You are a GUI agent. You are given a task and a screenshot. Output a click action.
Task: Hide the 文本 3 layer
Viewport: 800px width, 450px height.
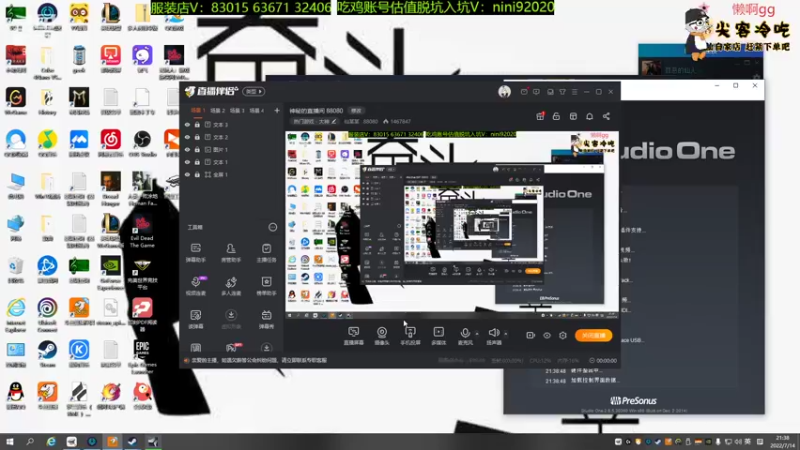click(x=187, y=124)
